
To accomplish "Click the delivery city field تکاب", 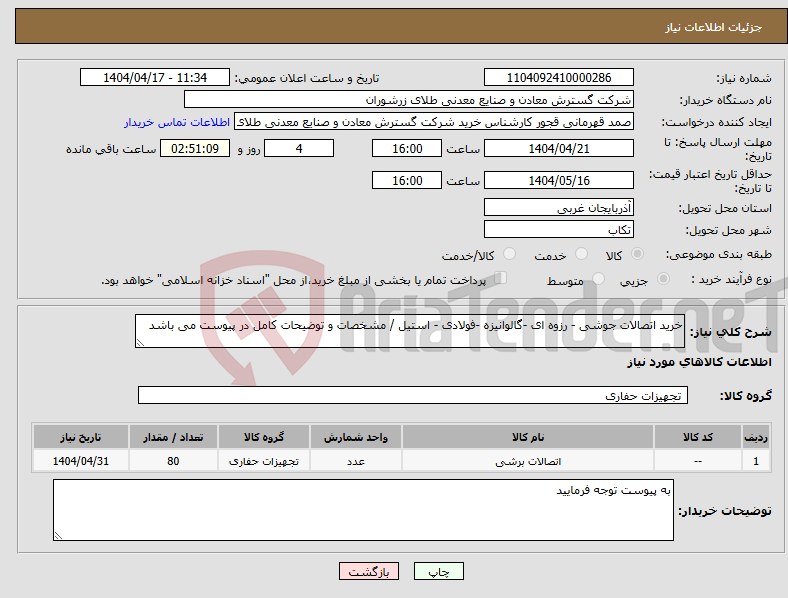I will tap(558, 229).
